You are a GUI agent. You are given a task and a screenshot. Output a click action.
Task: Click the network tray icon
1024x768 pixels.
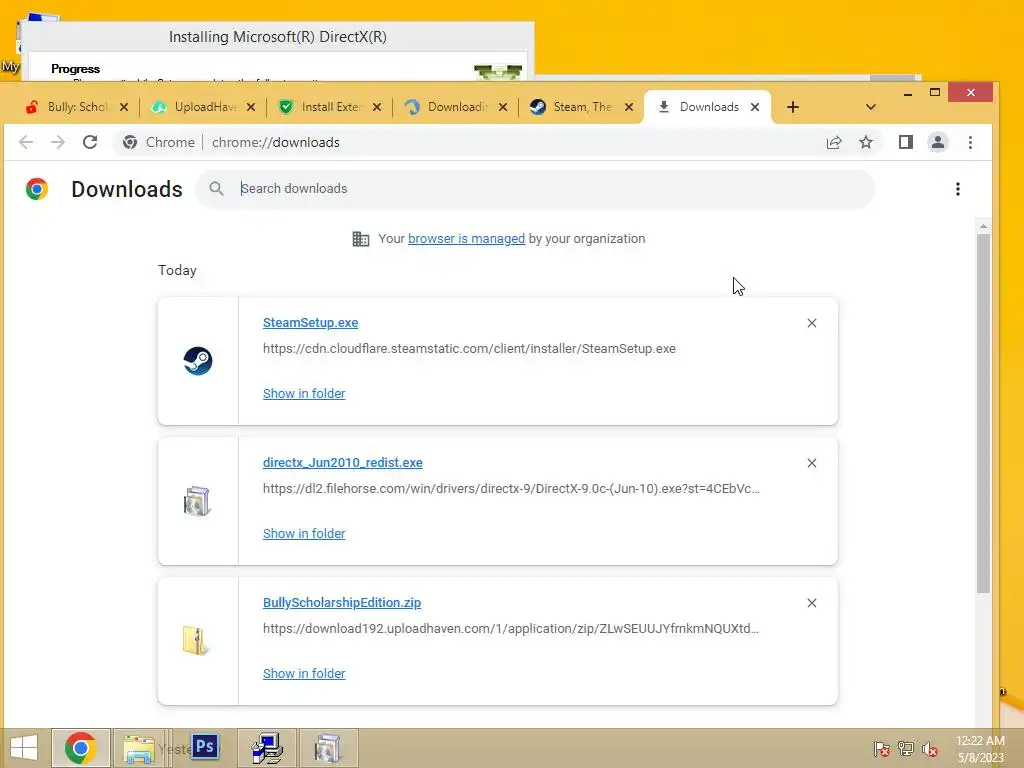[906, 748]
